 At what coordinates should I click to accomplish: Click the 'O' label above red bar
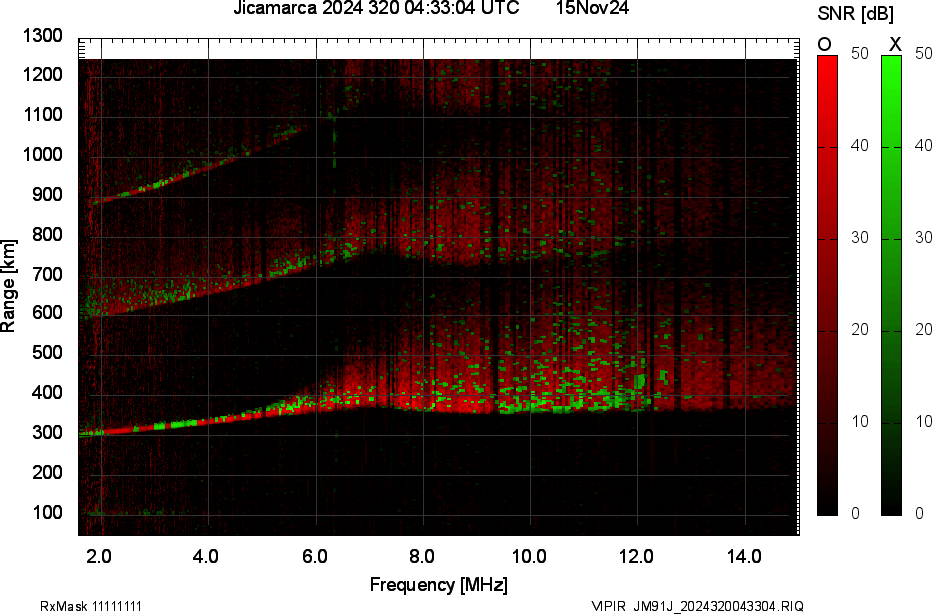tap(824, 45)
